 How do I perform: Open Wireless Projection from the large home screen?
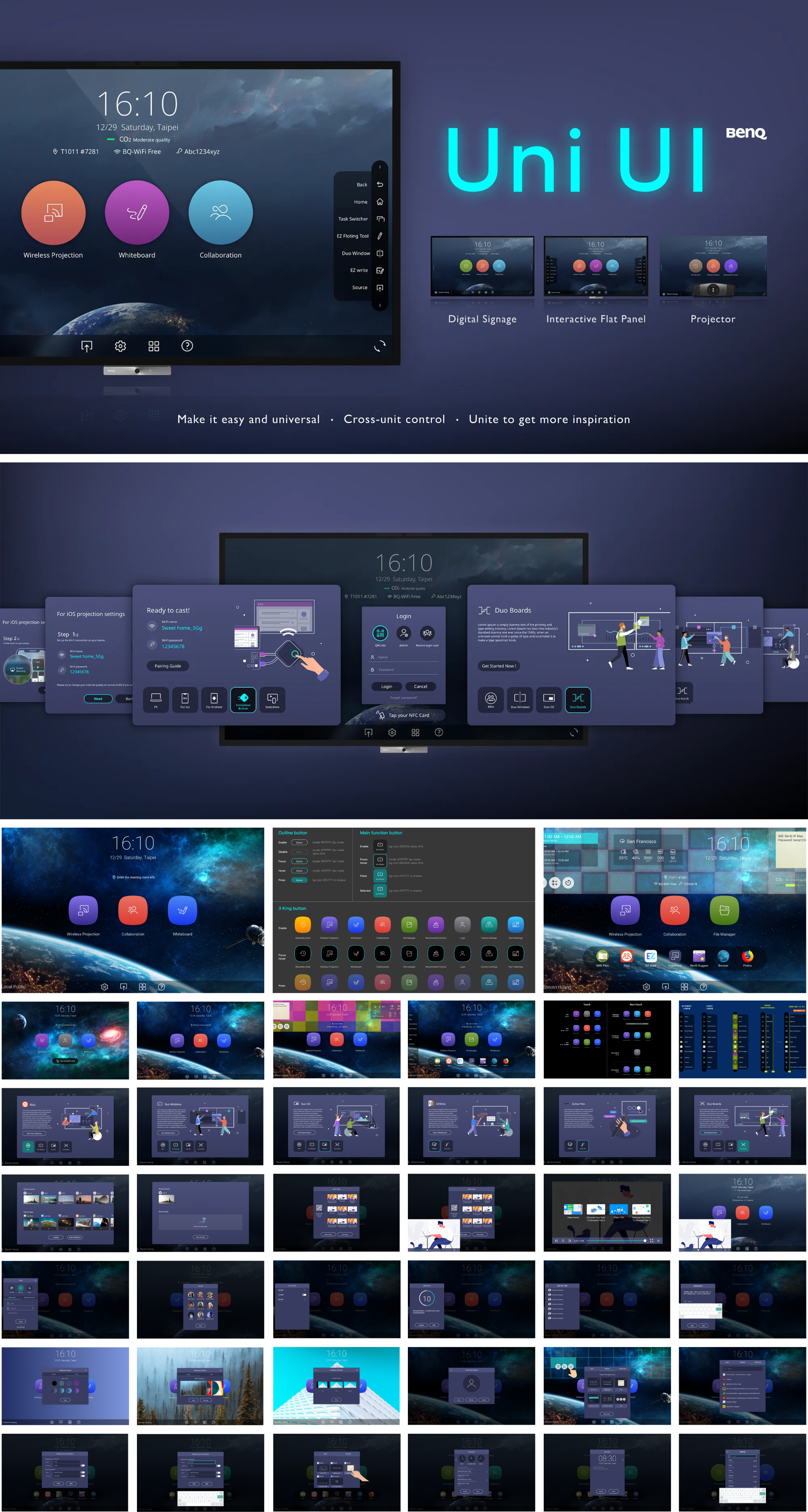click(x=54, y=213)
